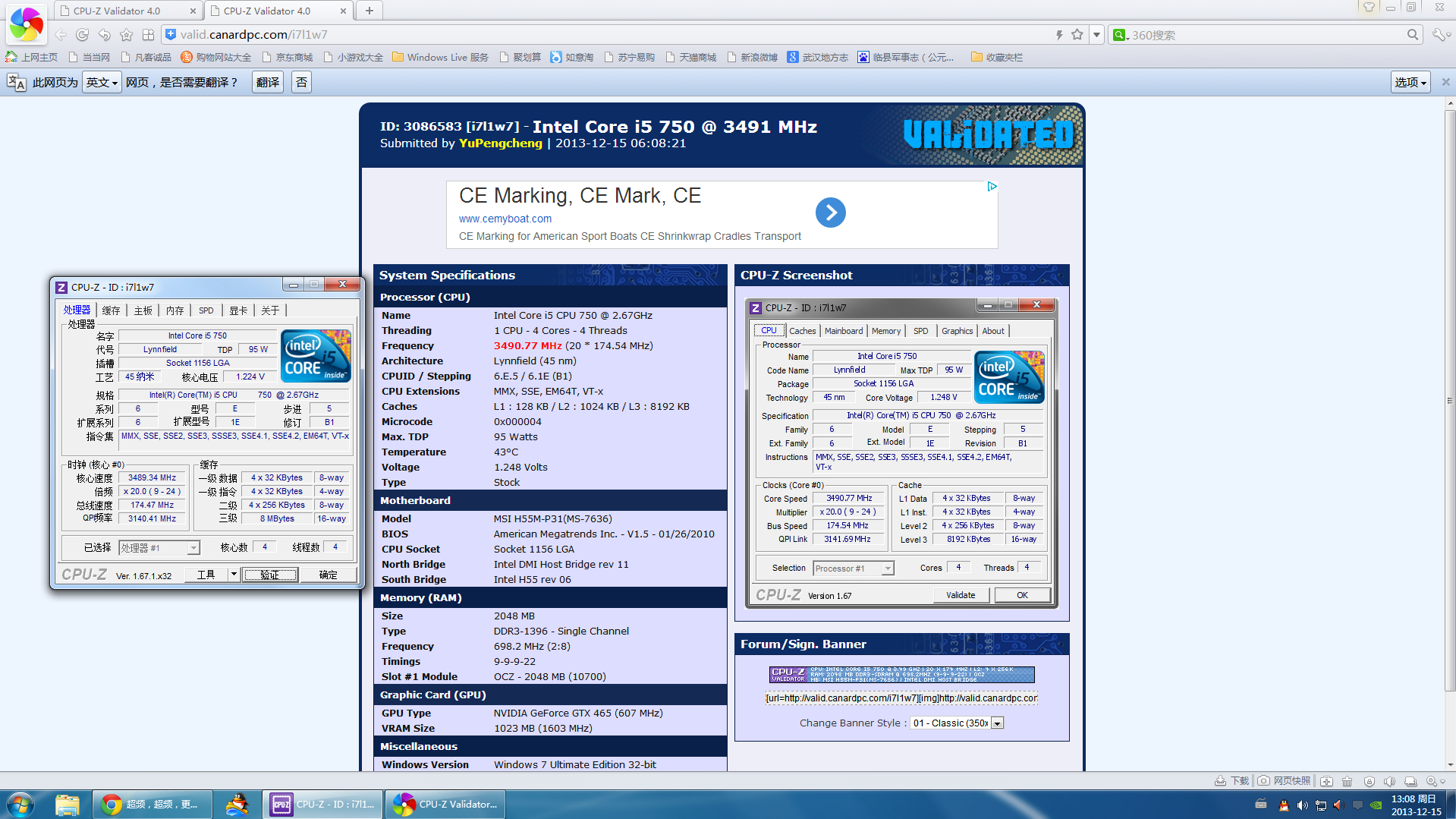
Task: Click the magnifier search icon in 360 search box
Action: click(x=1413, y=35)
